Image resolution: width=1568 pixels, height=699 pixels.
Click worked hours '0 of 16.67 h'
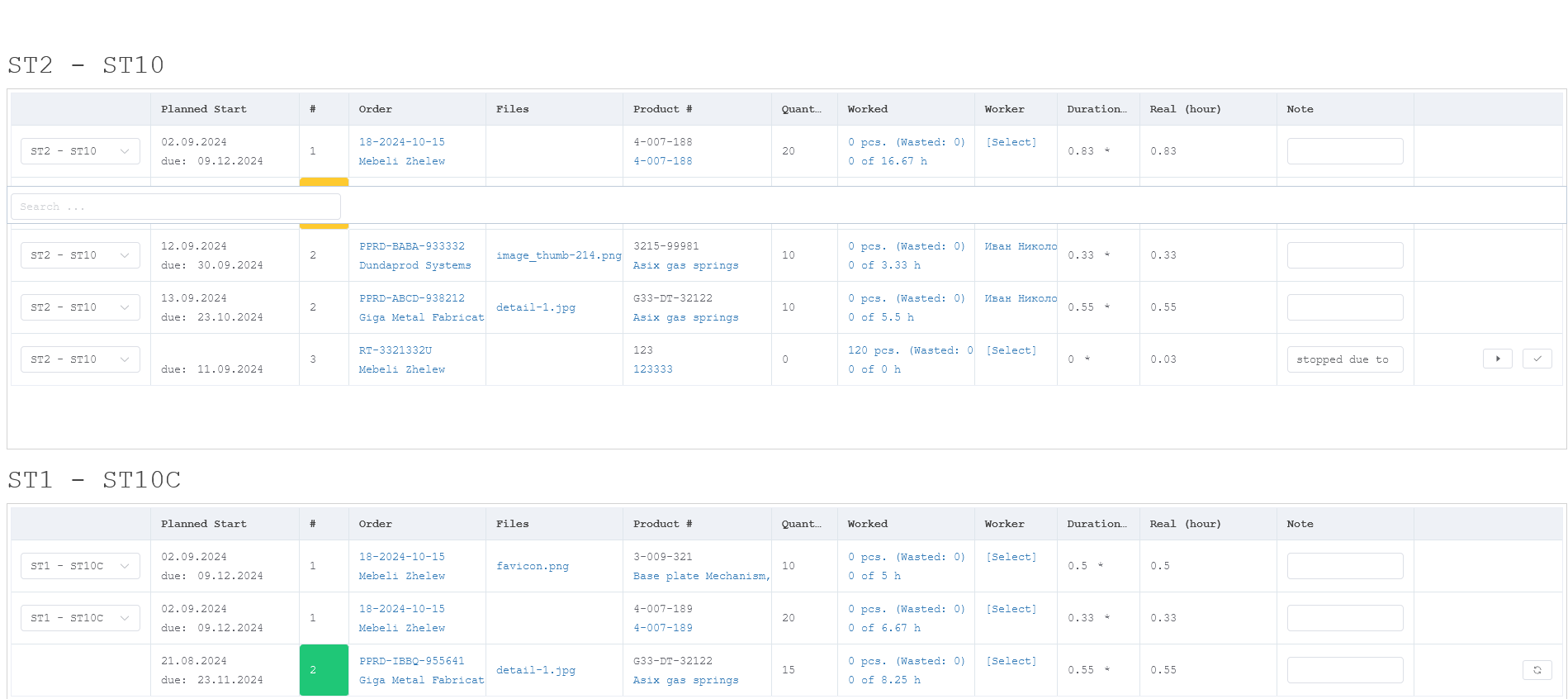[887, 161]
